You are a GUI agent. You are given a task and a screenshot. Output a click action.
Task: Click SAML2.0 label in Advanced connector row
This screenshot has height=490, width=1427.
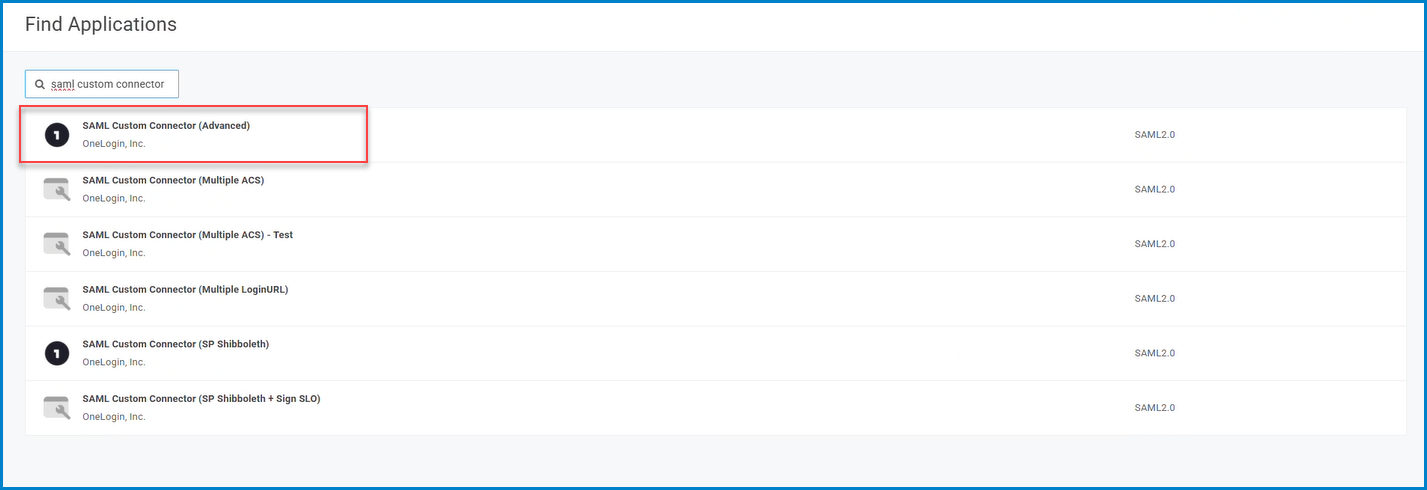pos(1154,135)
